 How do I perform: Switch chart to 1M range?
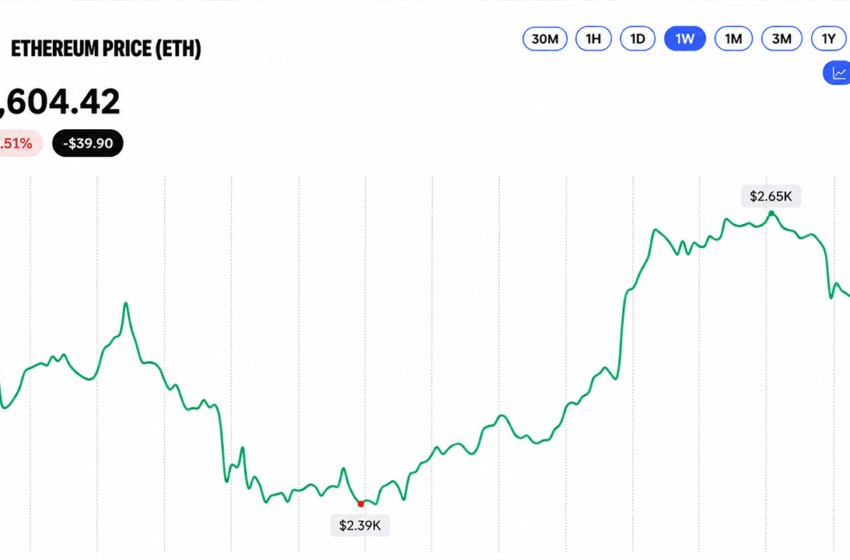[x=733, y=38]
